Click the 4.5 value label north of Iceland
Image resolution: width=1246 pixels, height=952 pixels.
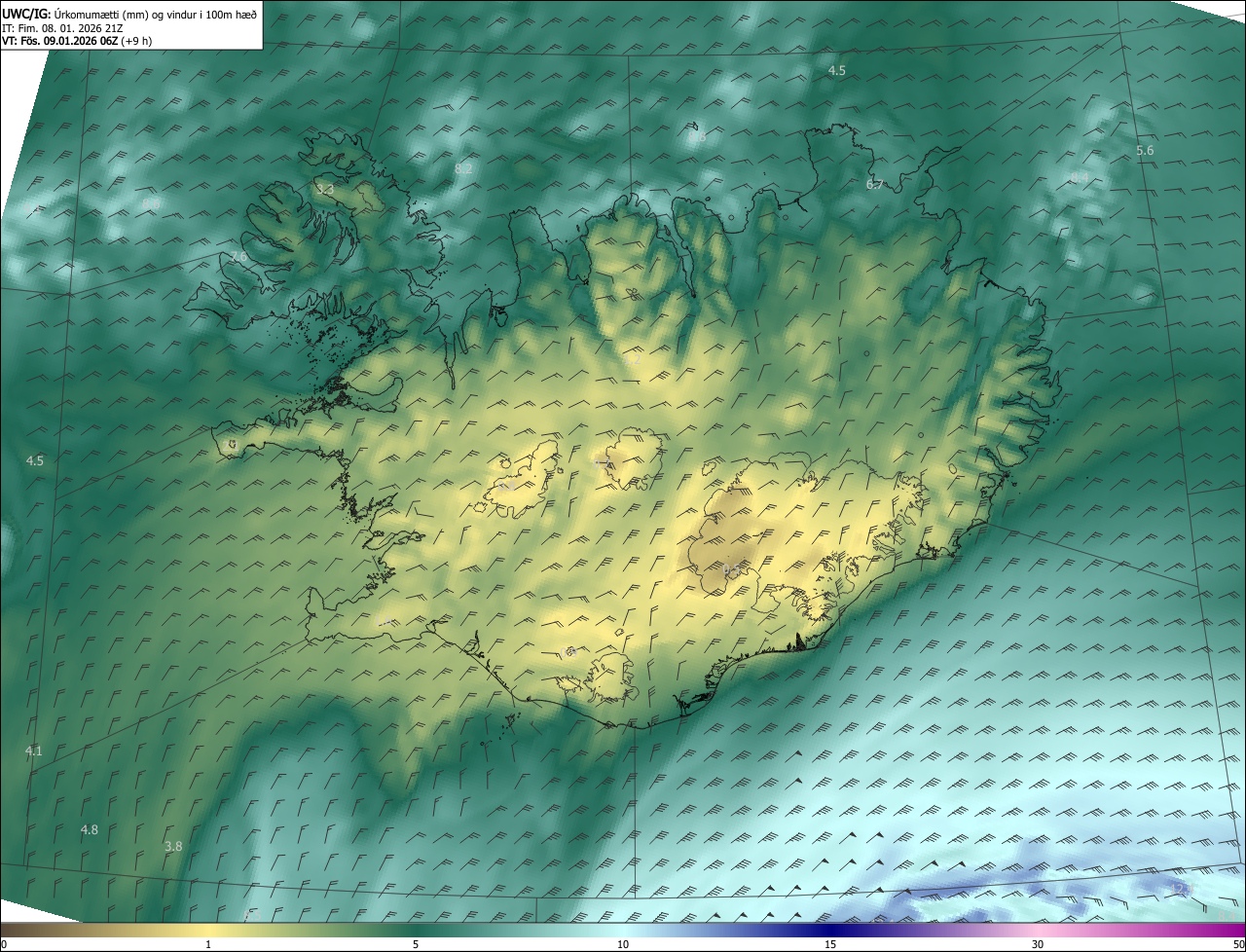(836, 70)
